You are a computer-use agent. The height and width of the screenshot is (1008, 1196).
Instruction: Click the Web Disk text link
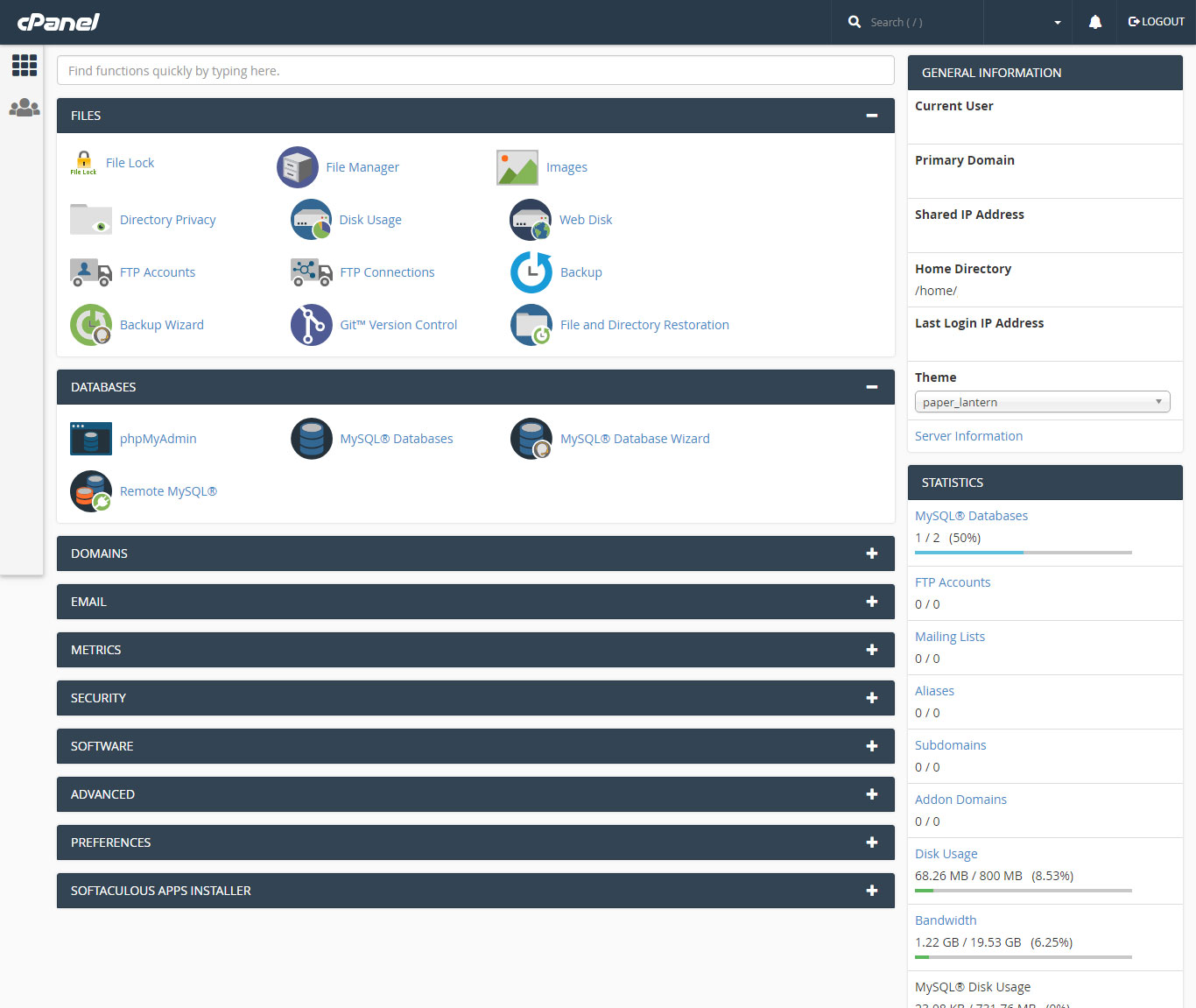pos(586,220)
